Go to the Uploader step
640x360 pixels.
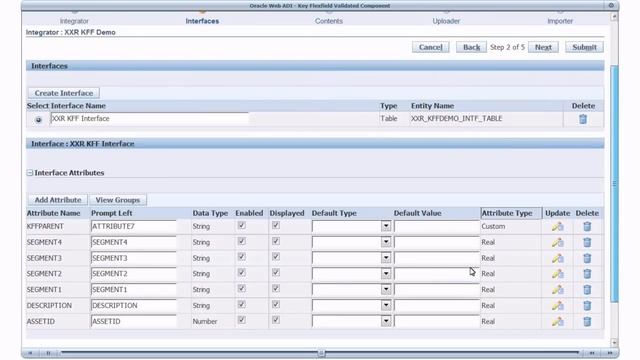pos(446,21)
